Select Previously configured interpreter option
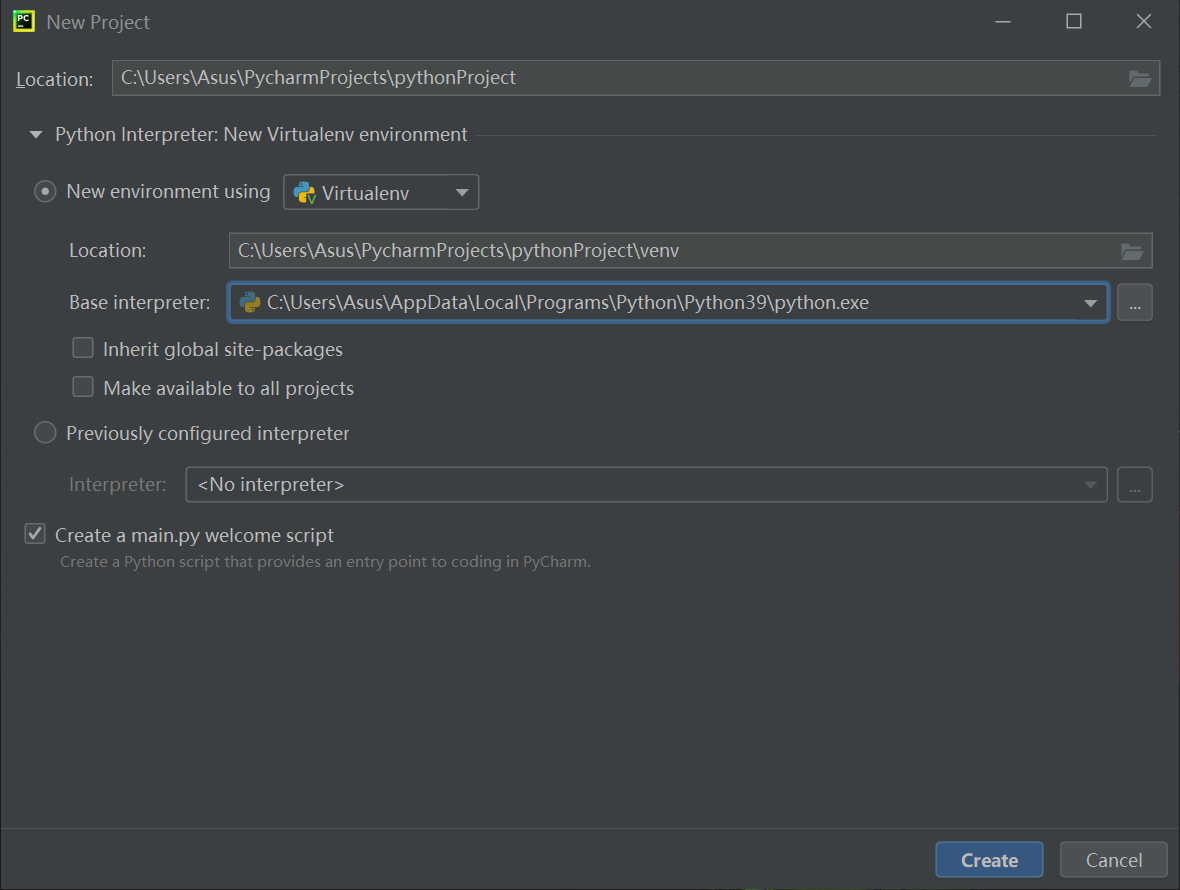Screen dimensions: 1180x890 (45, 433)
